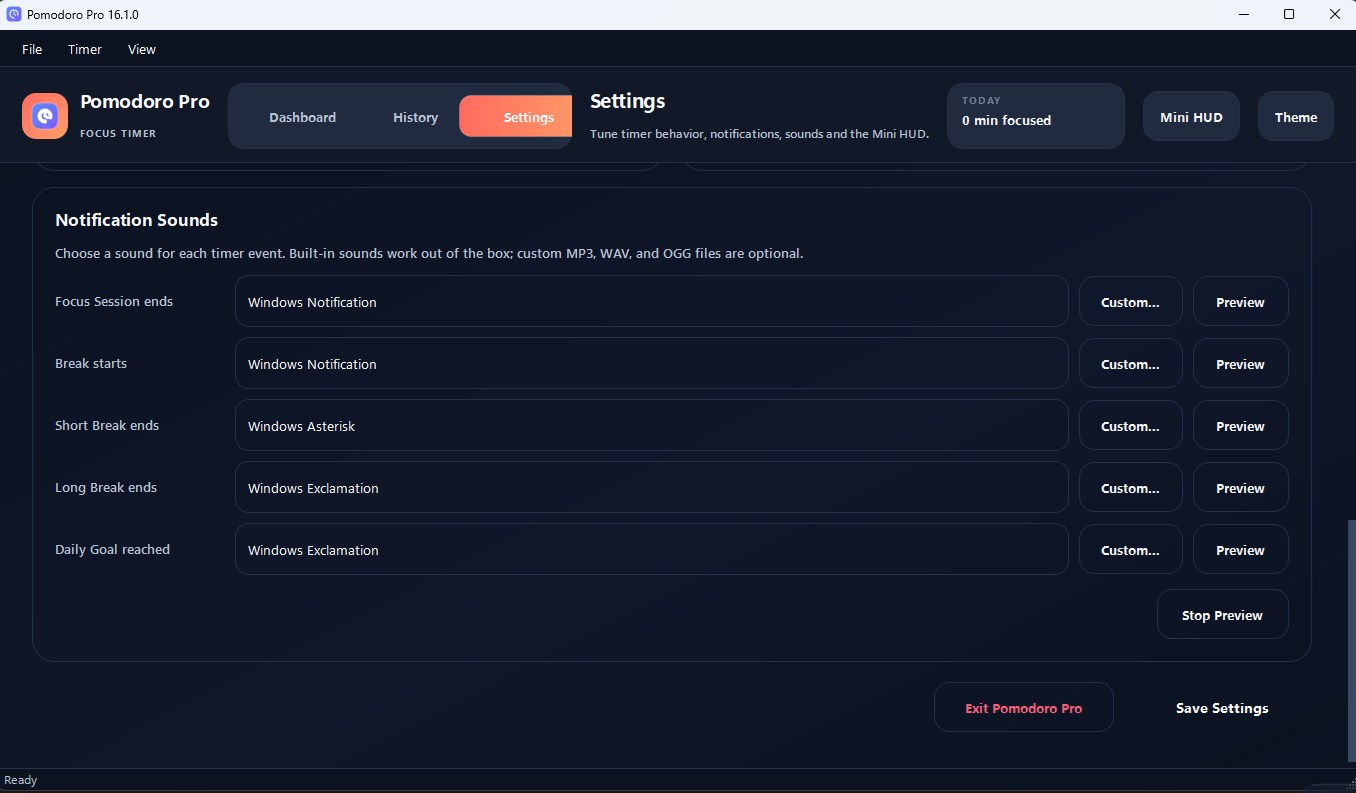Click the "Daily Goal reached" label

click(x=112, y=550)
